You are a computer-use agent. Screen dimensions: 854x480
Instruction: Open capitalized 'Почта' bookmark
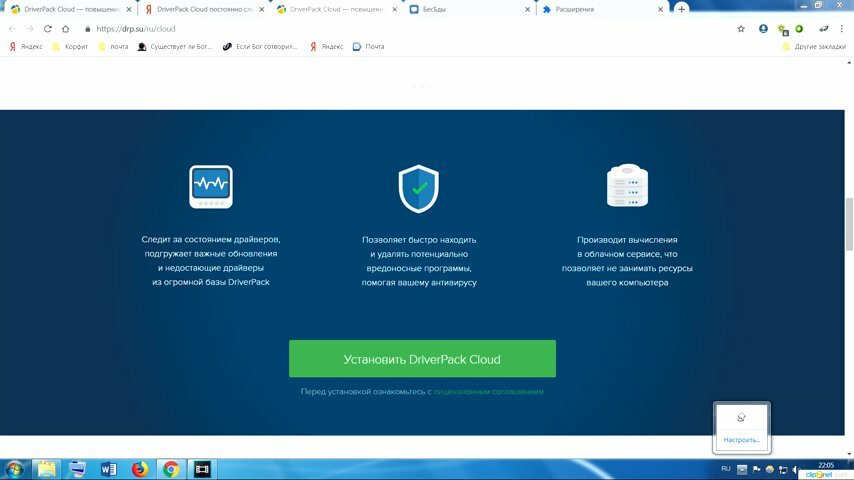(x=369, y=47)
